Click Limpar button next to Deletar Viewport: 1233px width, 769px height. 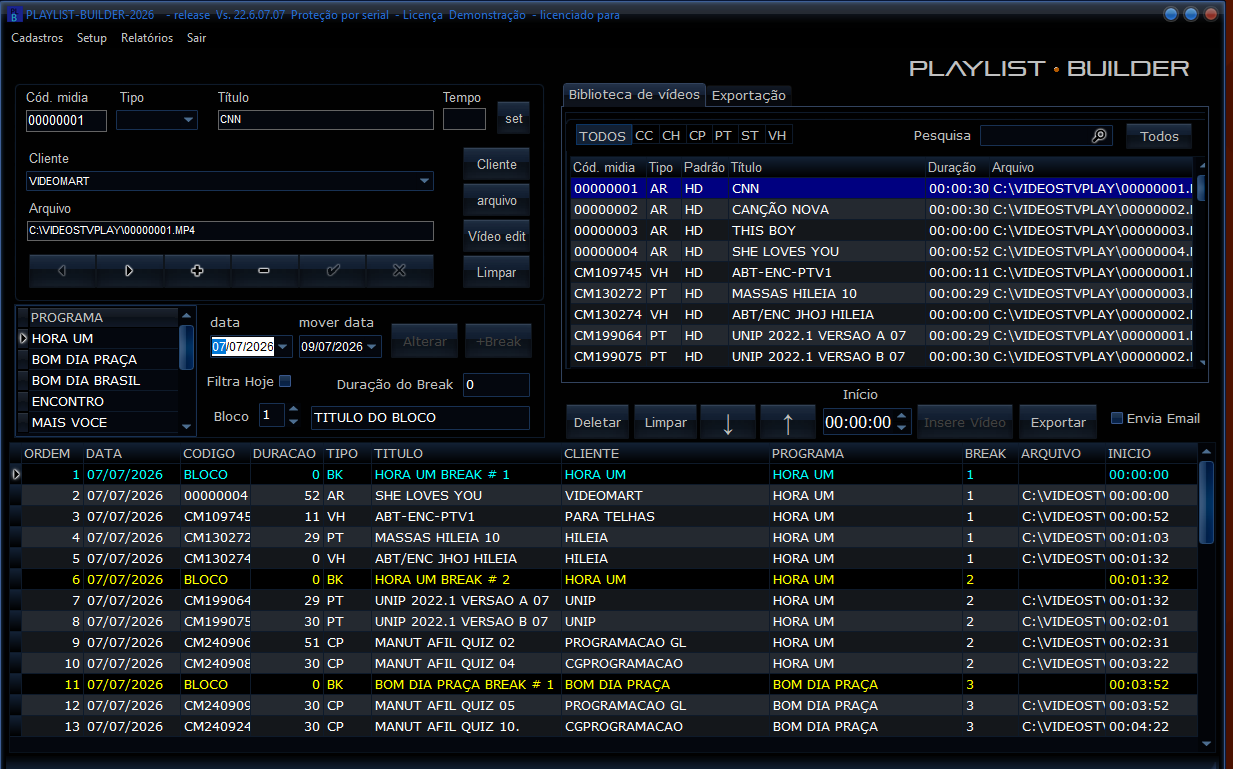click(x=665, y=422)
